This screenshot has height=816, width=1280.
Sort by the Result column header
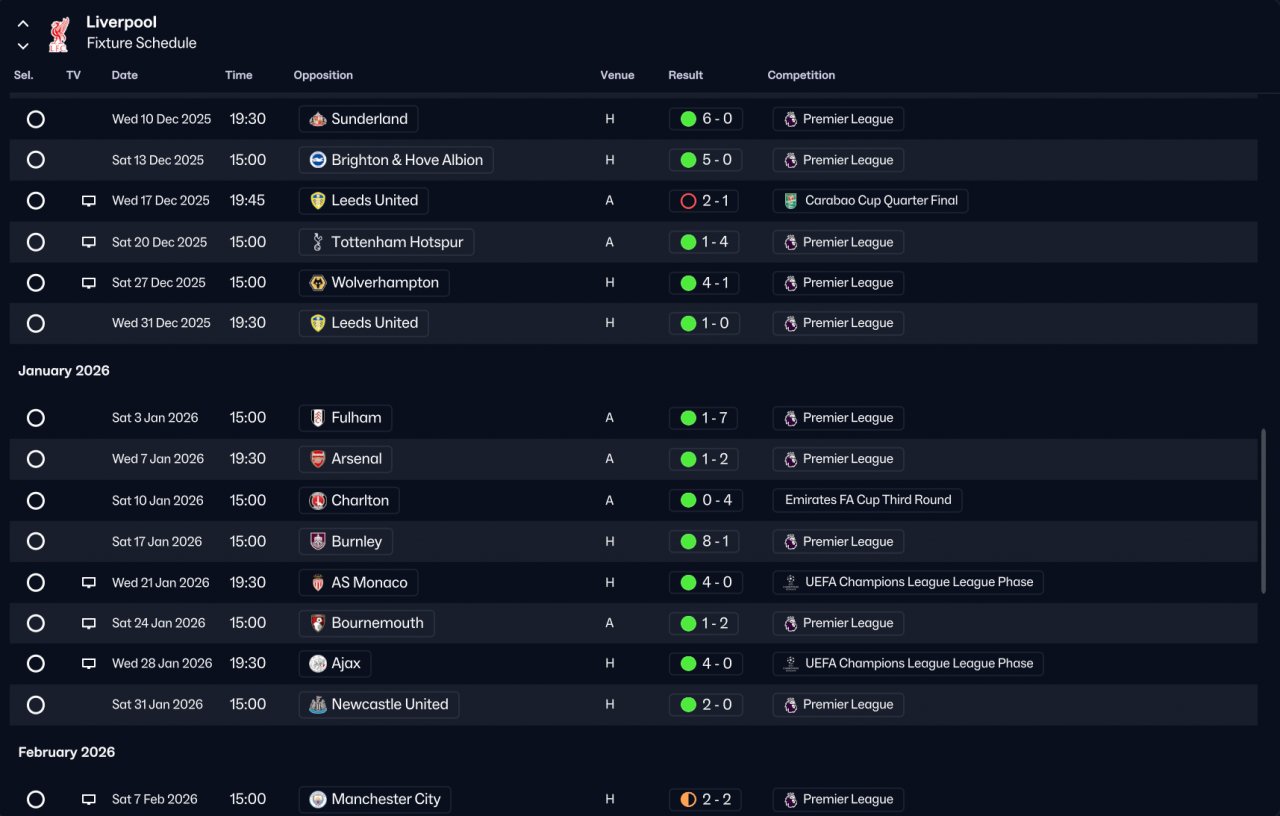click(685, 75)
